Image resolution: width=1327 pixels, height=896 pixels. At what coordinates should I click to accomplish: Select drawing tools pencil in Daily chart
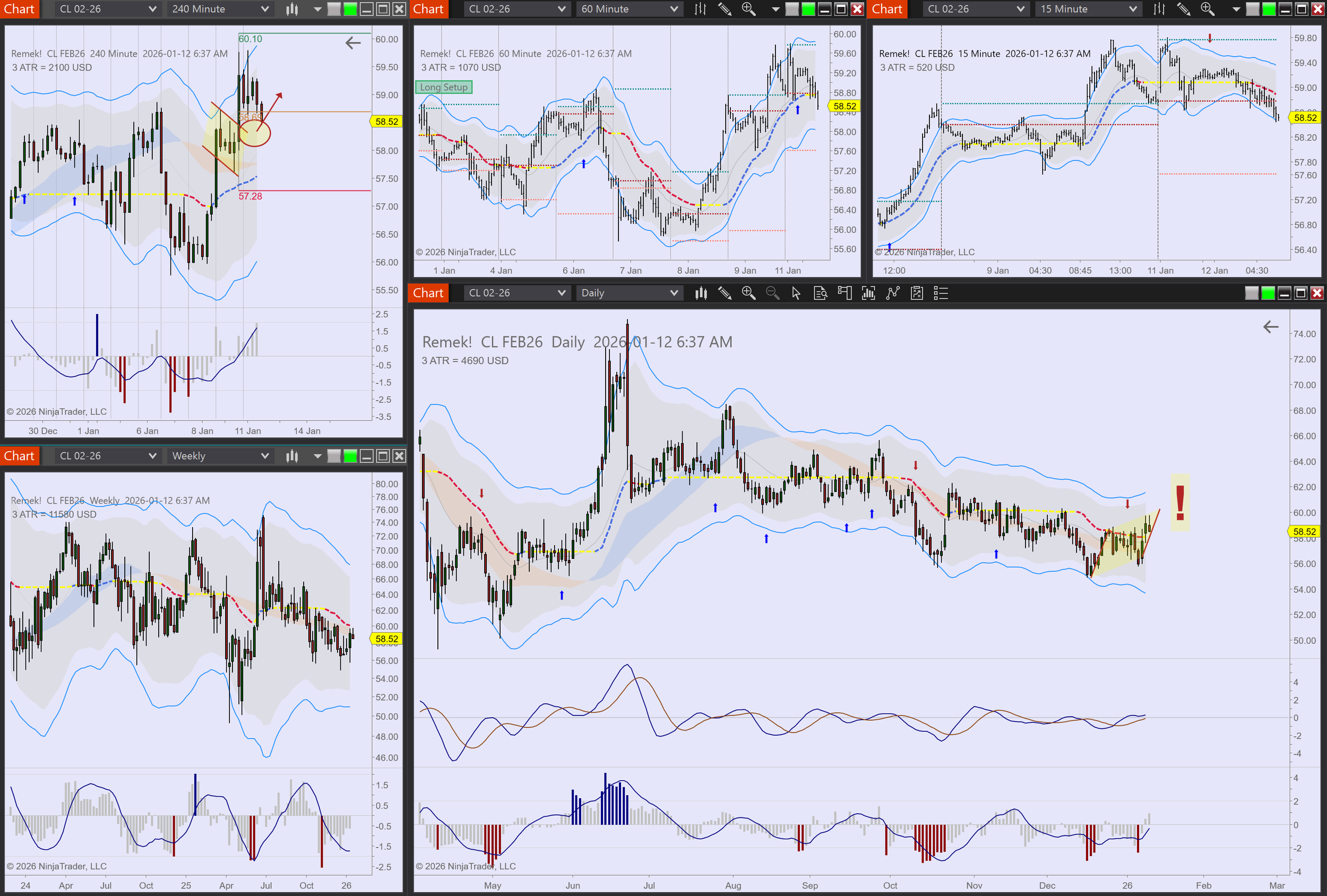[x=725, y=293]
